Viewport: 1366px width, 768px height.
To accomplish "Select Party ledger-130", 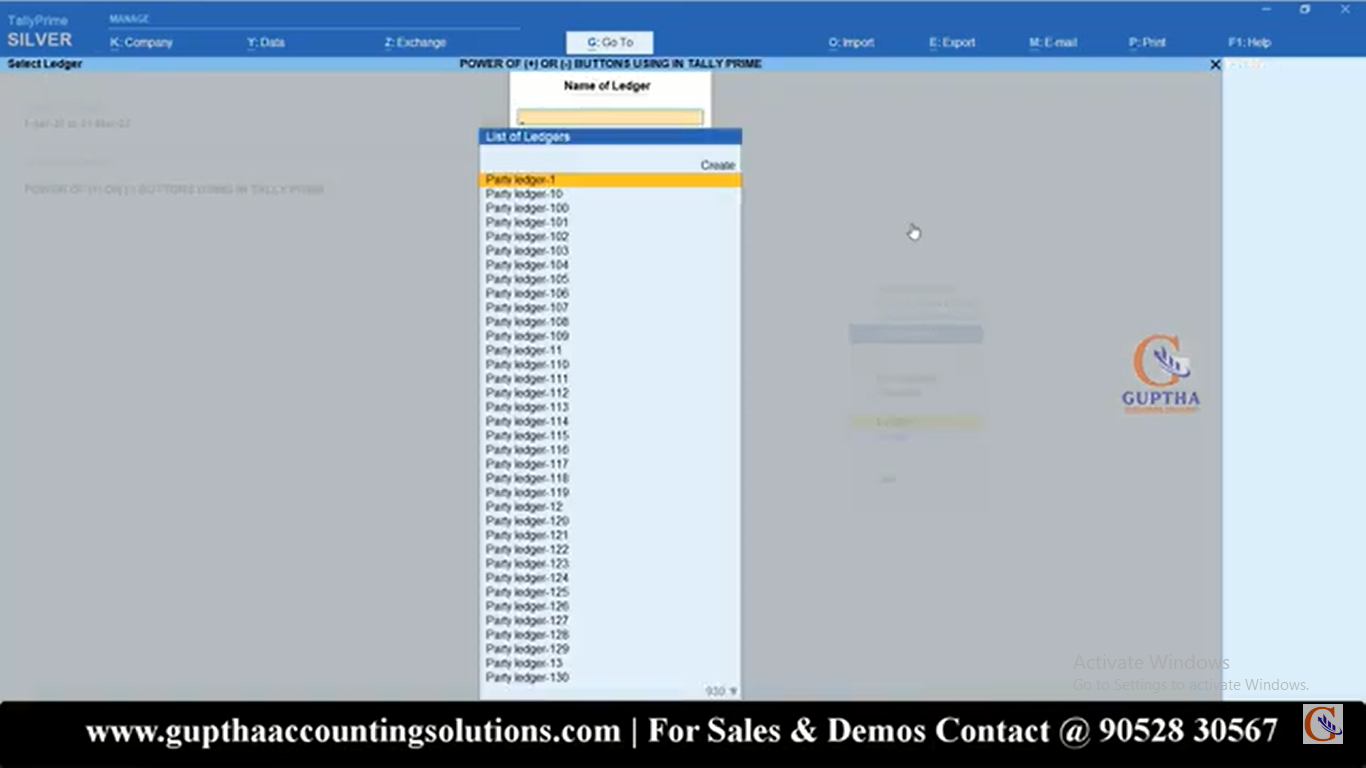I will pos(610,677).
